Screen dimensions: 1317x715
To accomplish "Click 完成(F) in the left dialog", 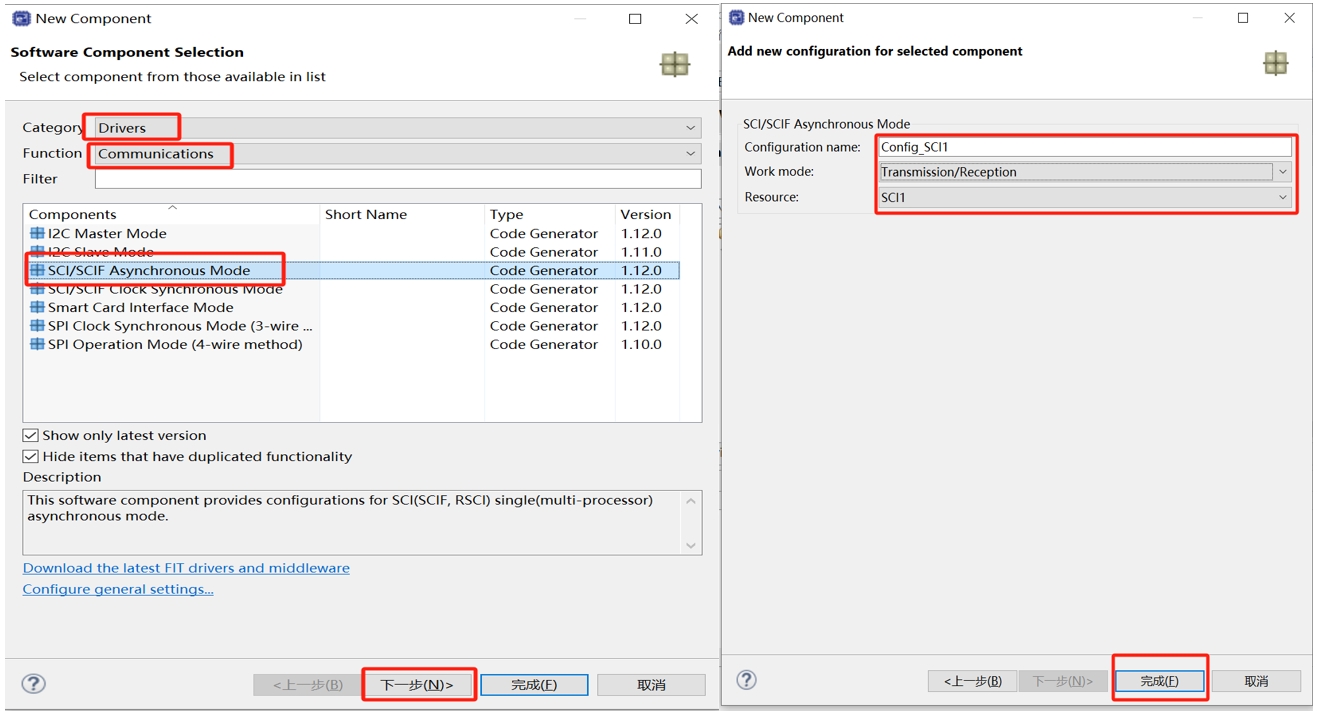I will click(x=534, y=685).
